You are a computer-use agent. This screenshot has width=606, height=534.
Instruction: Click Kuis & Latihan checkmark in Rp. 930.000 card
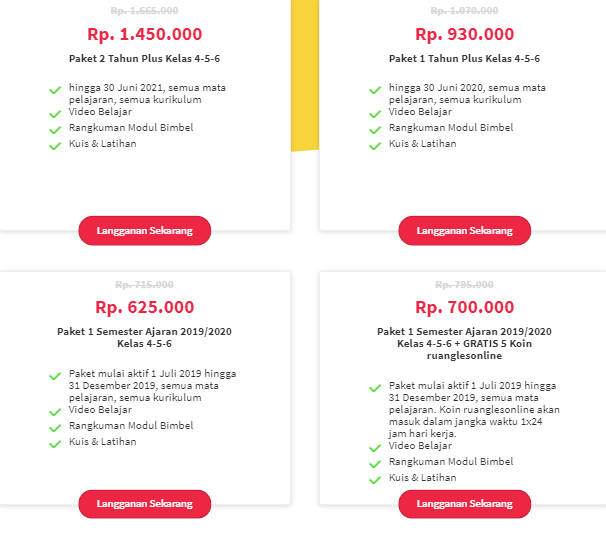375,145
